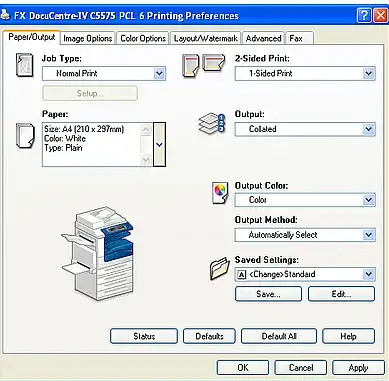Image resolution: width=389 pixels, height=381 pixels.
Task: Click the Paper list scroll down arrow
Action: (x=146, y=160)
